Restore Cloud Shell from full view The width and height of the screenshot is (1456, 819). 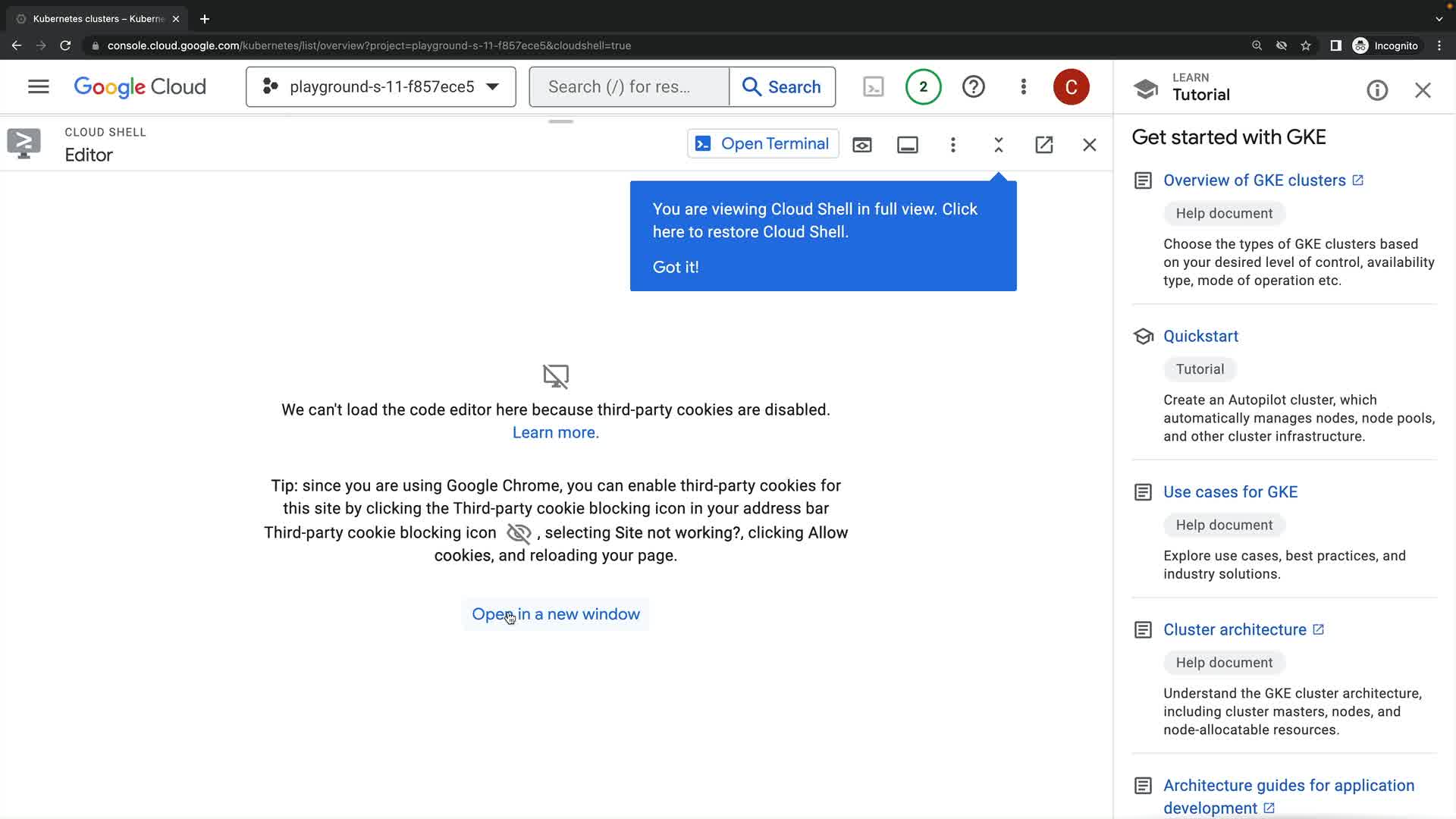pyautogui.click(x=999, y=144)
